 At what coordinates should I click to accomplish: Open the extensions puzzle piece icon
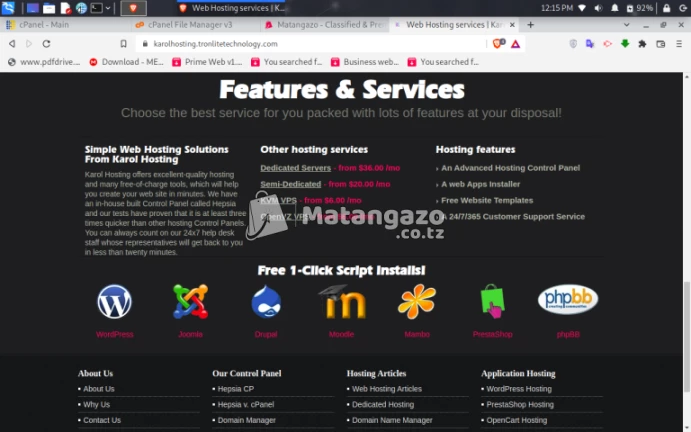tap(643, 44)
